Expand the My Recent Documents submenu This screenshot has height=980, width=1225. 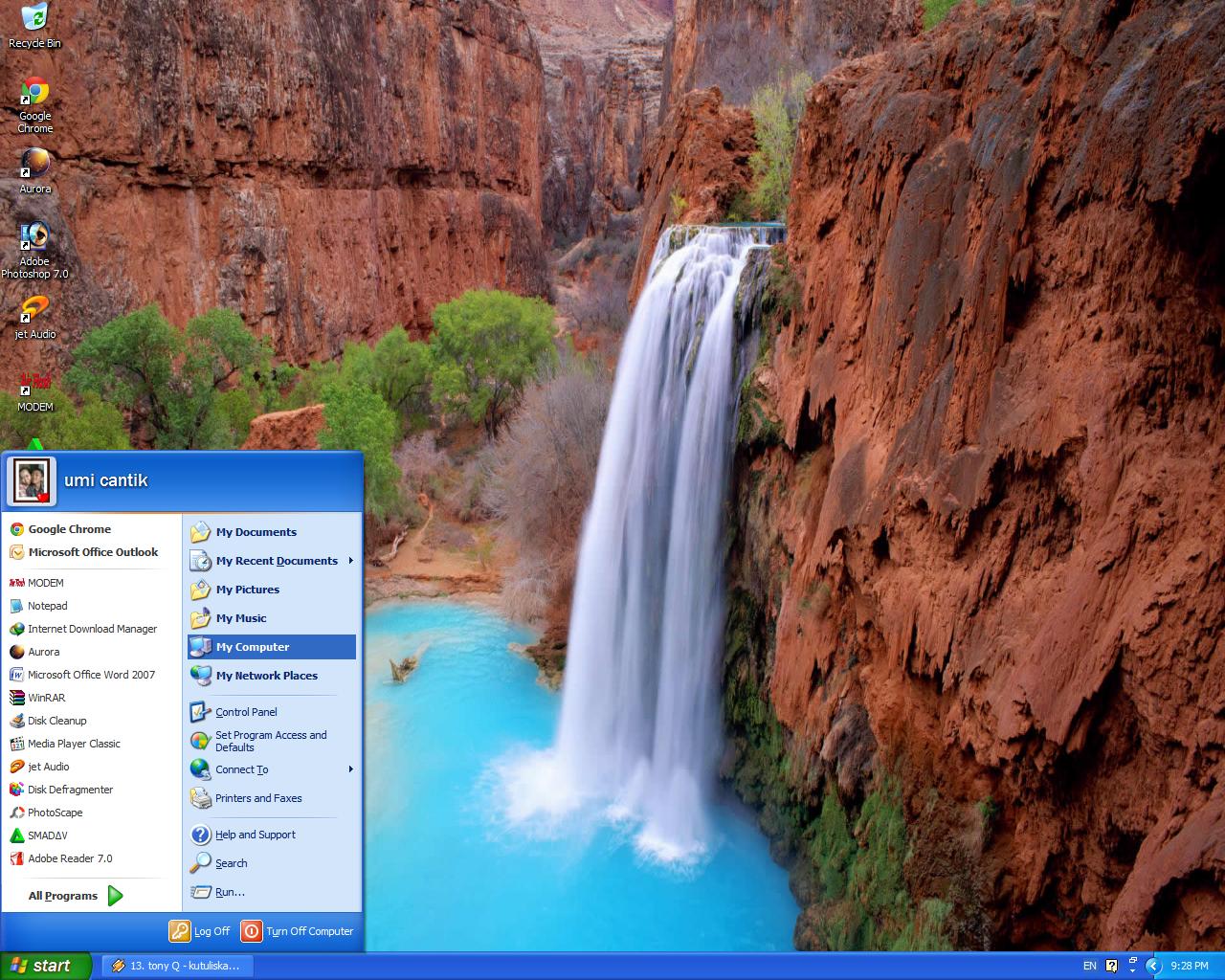277,561
